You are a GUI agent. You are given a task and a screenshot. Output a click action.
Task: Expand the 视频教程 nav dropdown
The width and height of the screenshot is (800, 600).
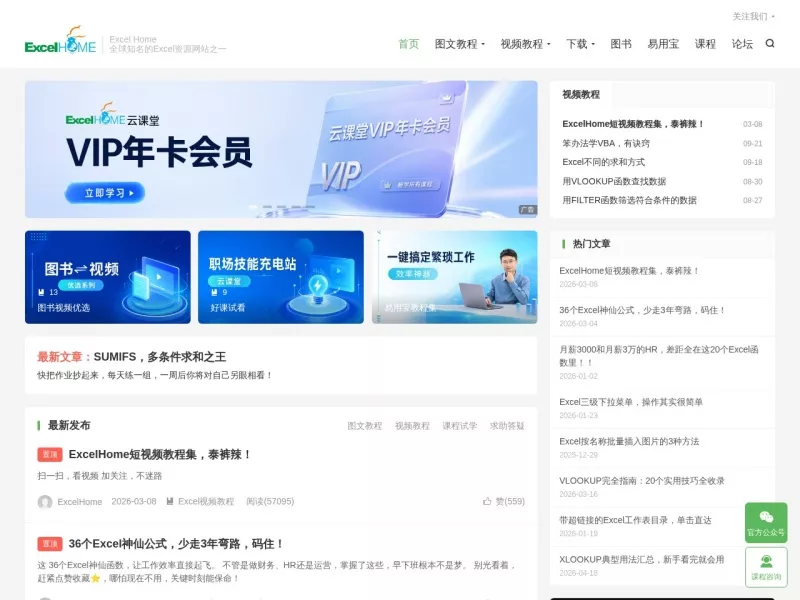[x=526, y=44]
